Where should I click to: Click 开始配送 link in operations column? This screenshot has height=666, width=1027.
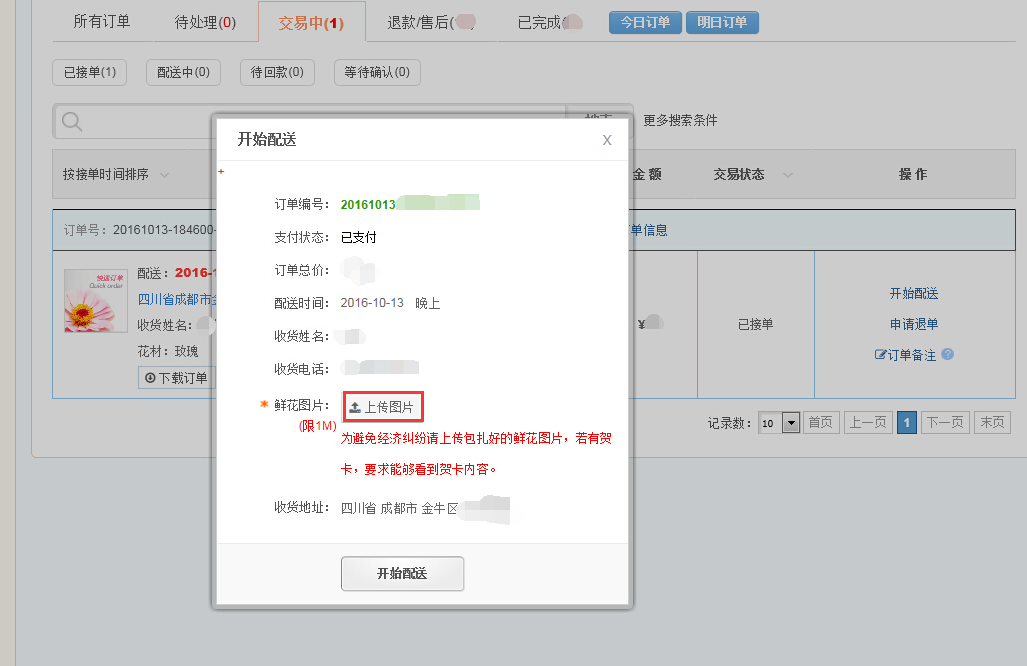click(913, 293)
